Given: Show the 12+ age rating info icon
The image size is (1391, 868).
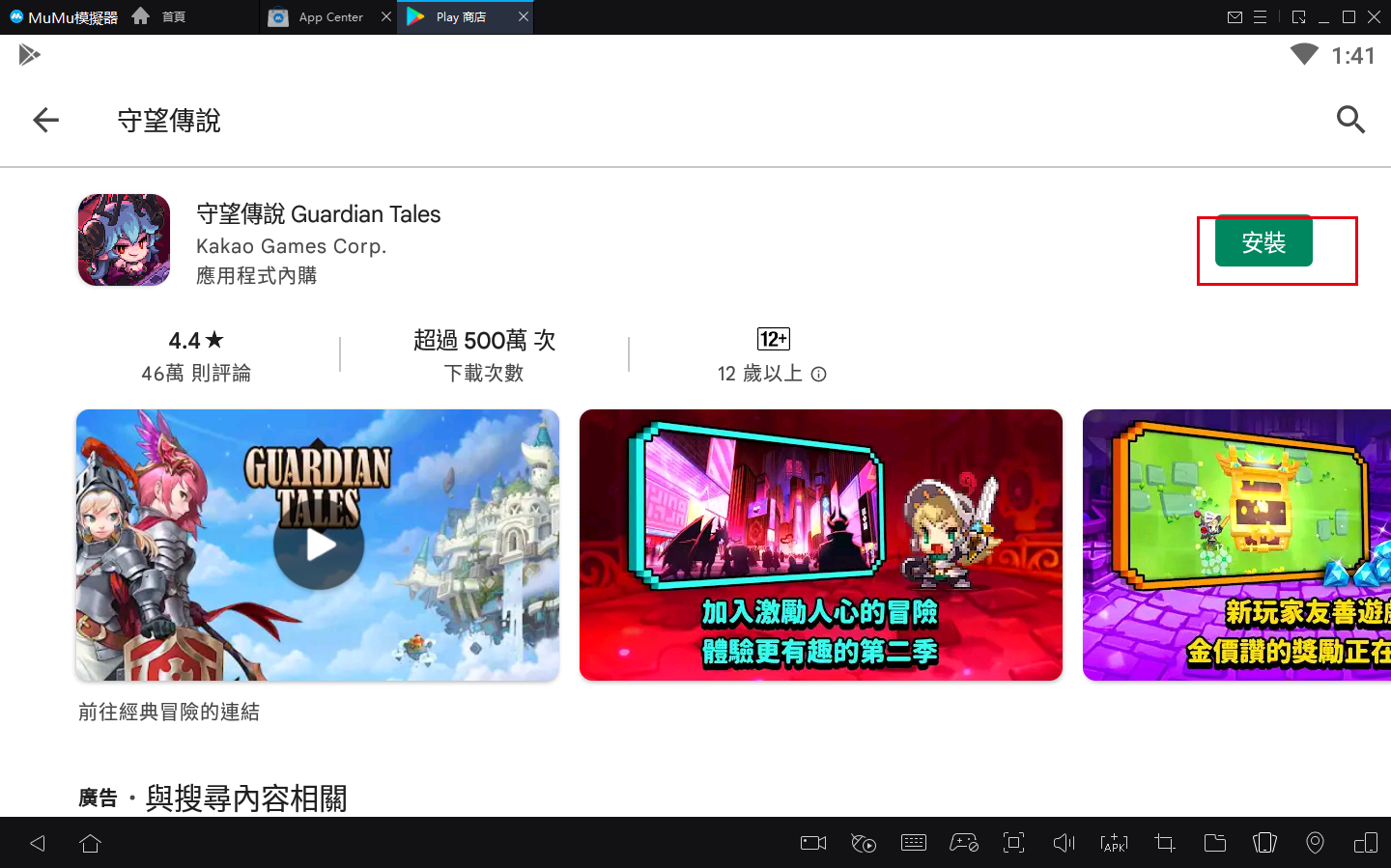Looking at the screenshot, I should [x=819, y=374].
